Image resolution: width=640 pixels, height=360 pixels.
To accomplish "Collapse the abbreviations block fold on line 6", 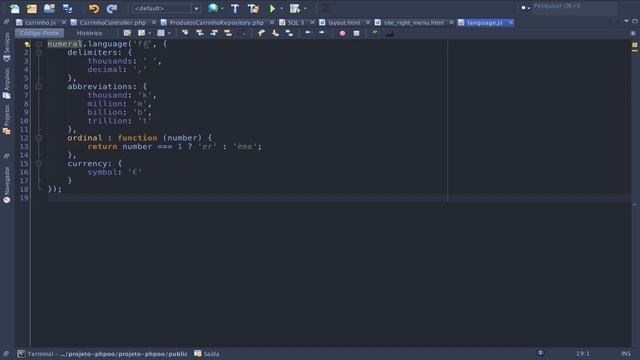I will (x=39, y=87).
